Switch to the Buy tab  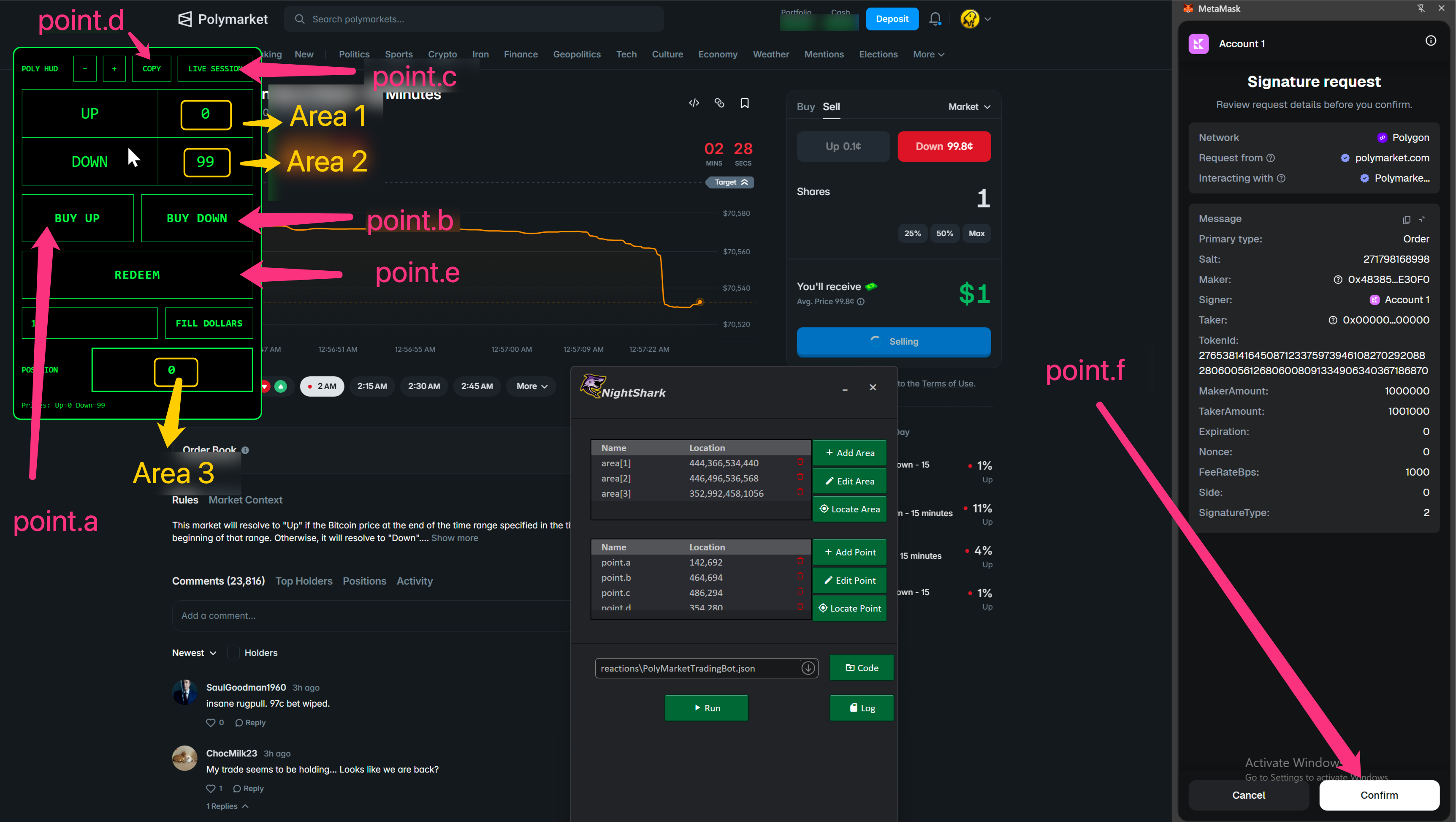pyautogui.click(x=805, y=107)
